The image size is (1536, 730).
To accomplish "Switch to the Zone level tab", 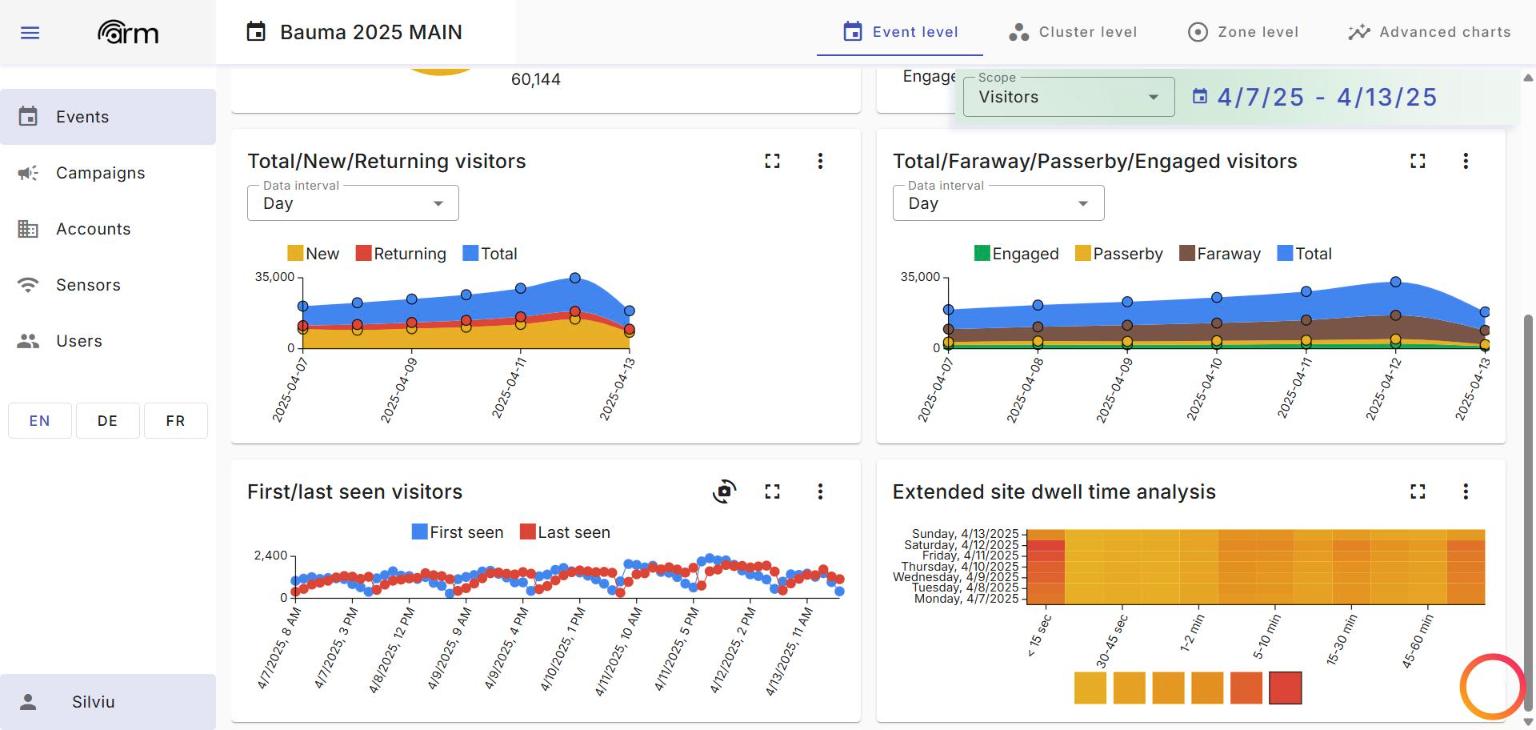I will coord(1242,32).
